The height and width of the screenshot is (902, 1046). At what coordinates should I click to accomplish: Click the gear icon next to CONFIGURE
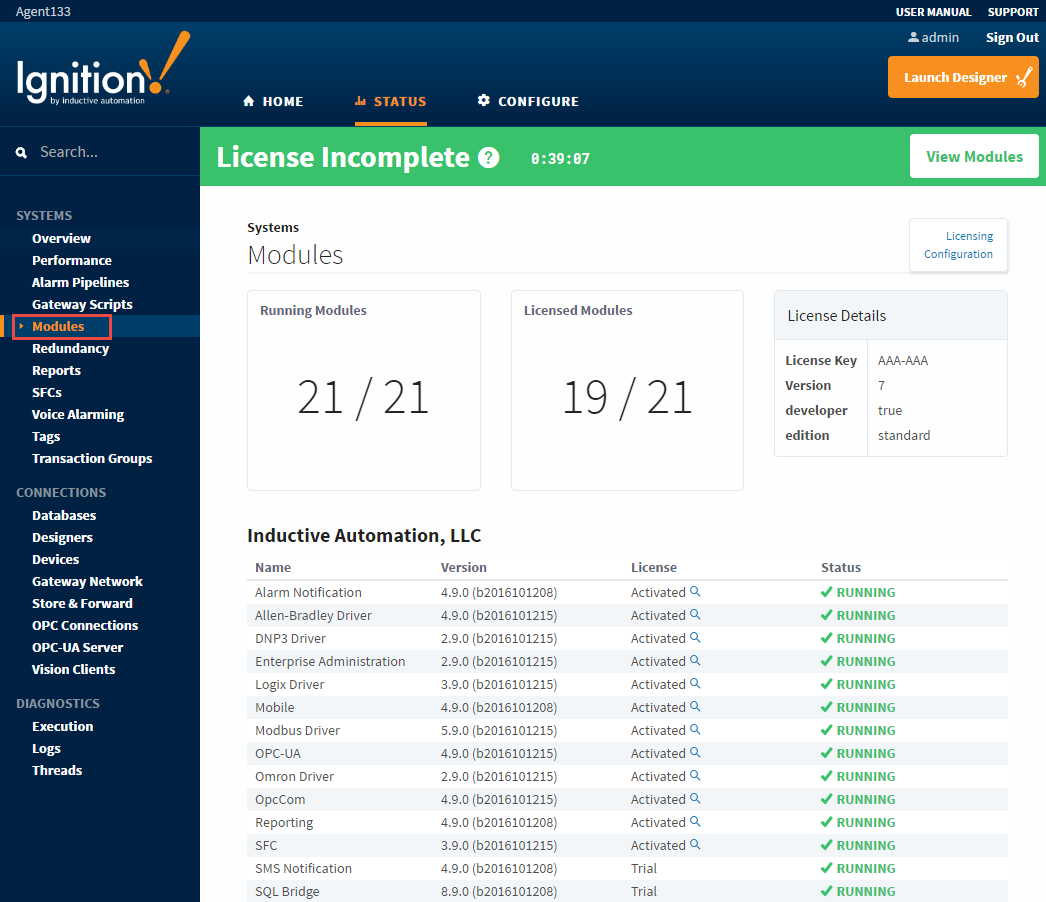[x=482, y=100]
